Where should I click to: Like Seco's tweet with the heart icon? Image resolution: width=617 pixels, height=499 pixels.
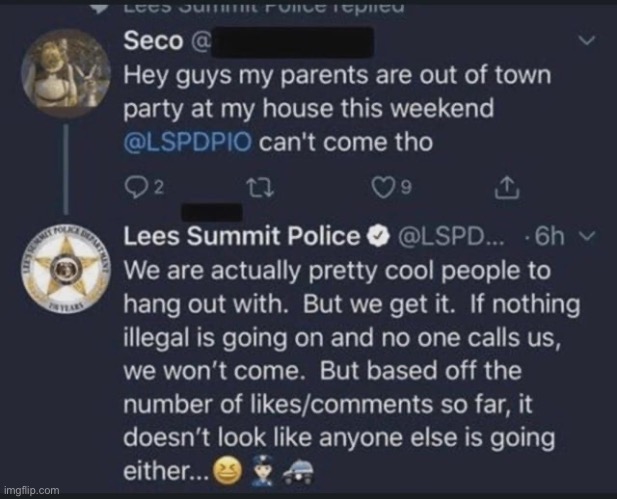[383, 188]
